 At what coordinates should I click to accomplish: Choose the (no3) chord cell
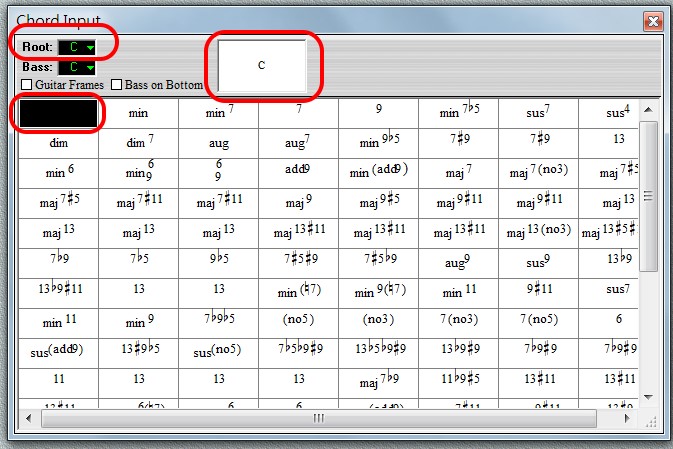379,324
